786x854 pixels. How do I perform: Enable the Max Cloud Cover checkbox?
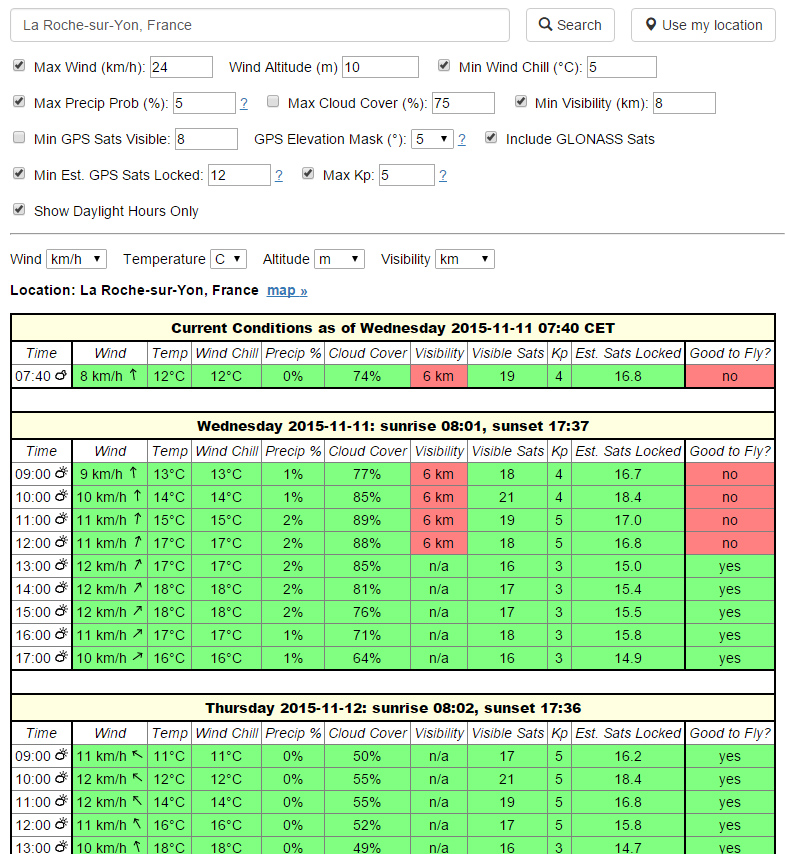pyautogui.click(x=273, y=102)
